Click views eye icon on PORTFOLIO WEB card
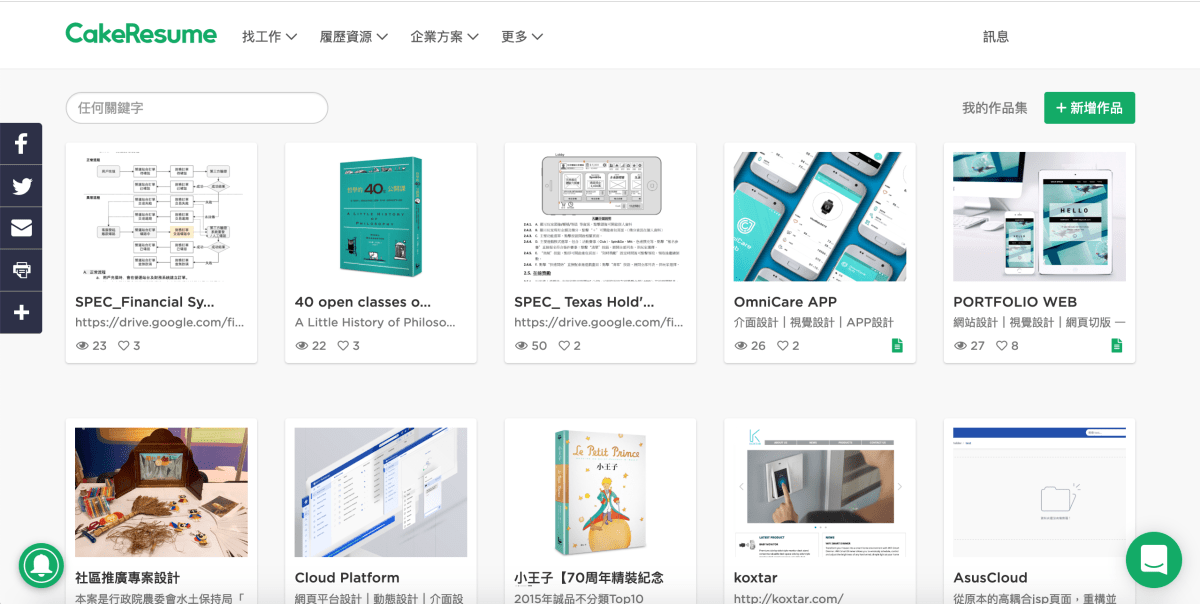Viewport: 1200px width, 604px height. tap(960, 346)
